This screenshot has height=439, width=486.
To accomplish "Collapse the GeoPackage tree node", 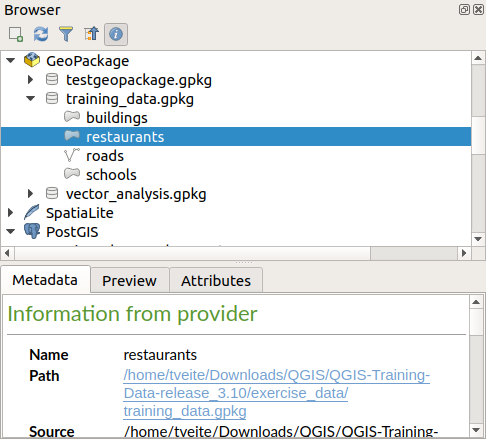I will point(11,61).
